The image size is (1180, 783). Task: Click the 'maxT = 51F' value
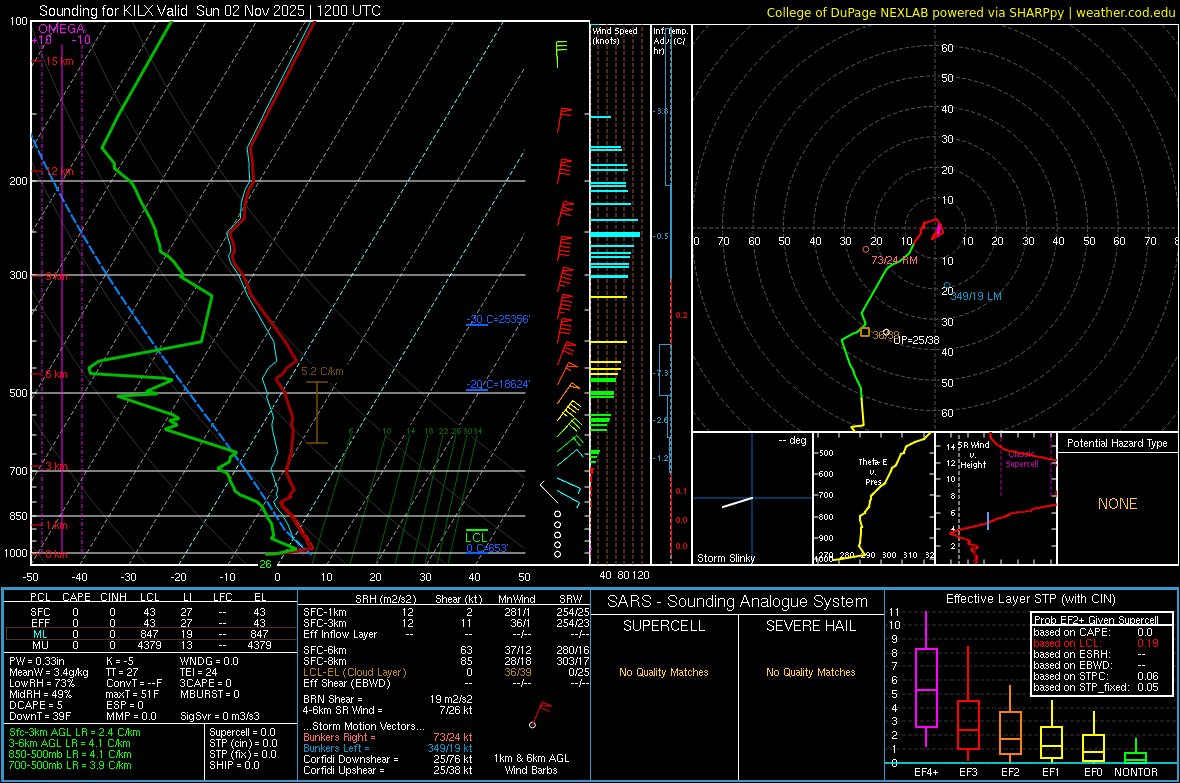click(x=132, y=694)
